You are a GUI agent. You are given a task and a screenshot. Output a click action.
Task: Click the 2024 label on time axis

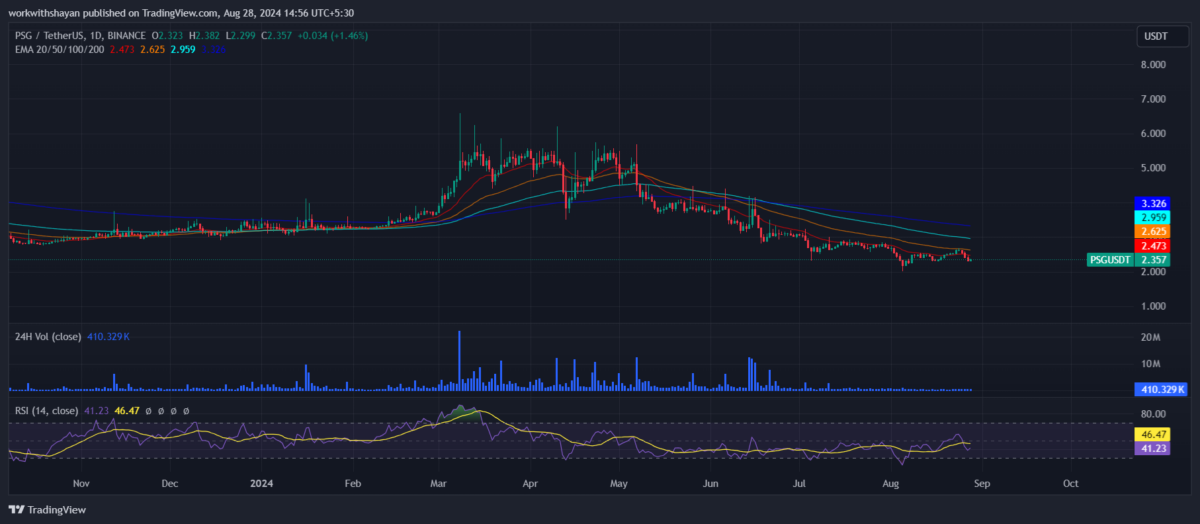coord(260,482)
